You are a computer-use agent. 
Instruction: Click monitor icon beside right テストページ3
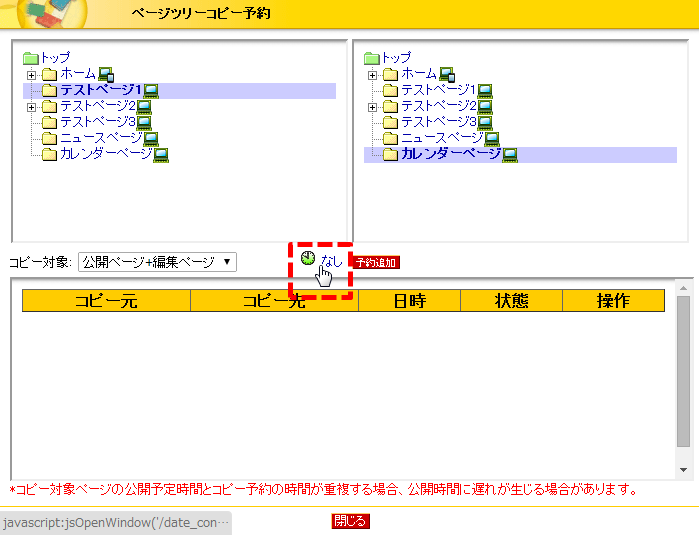coord(485,123)
